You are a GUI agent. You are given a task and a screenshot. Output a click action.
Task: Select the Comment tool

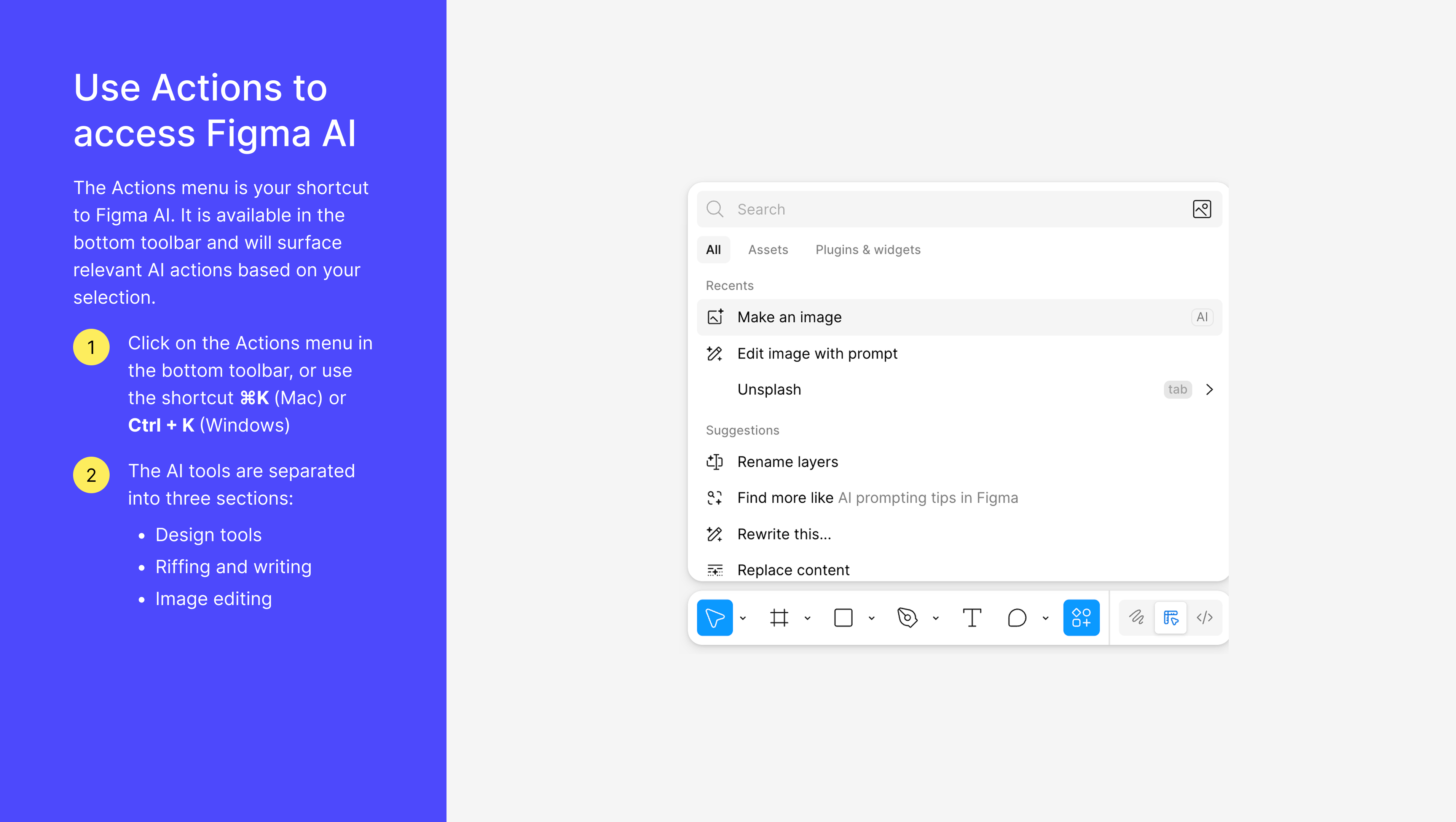point(1017,618)
